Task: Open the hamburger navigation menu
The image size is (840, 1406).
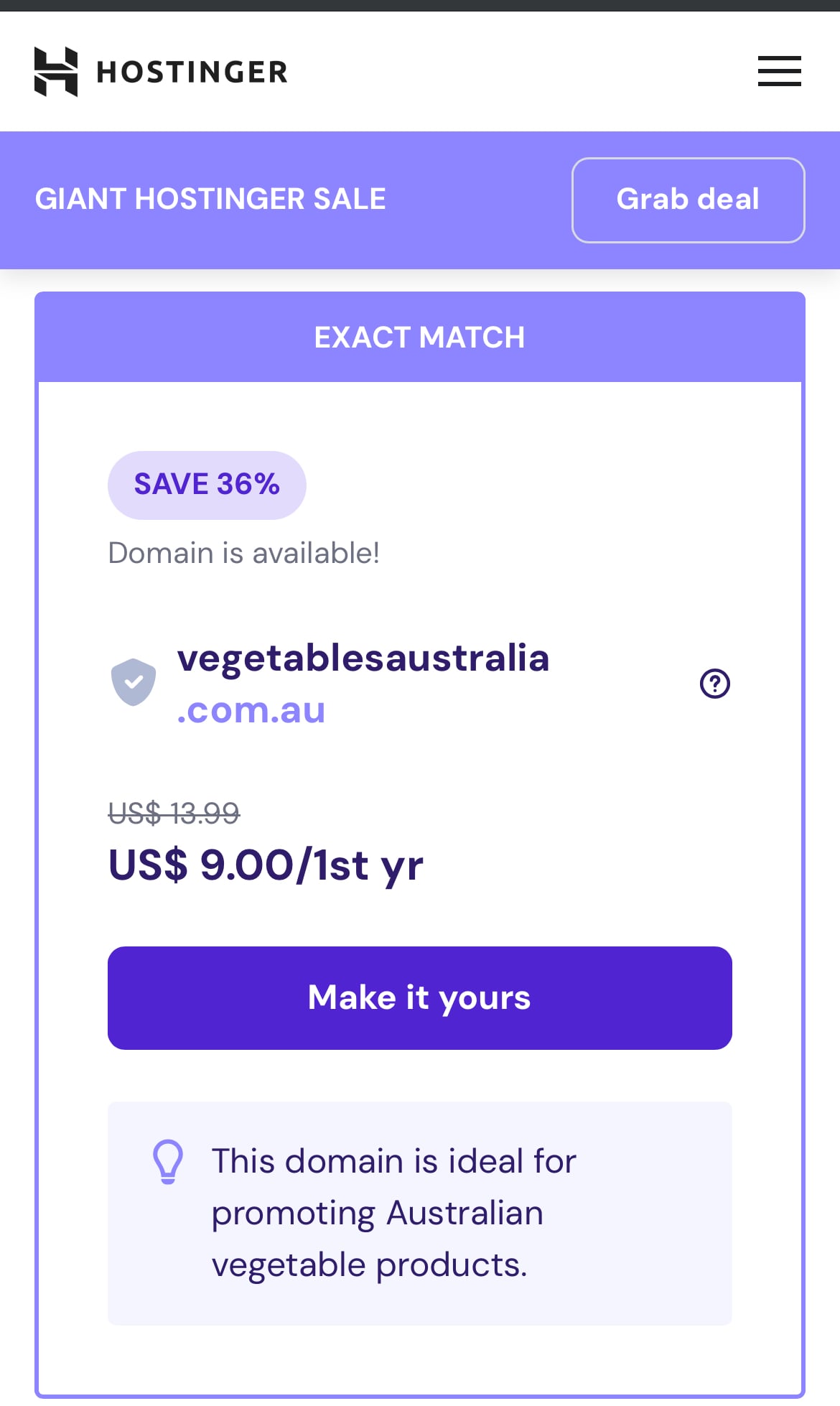Action: pyautogui.click(x=779, y=71)
